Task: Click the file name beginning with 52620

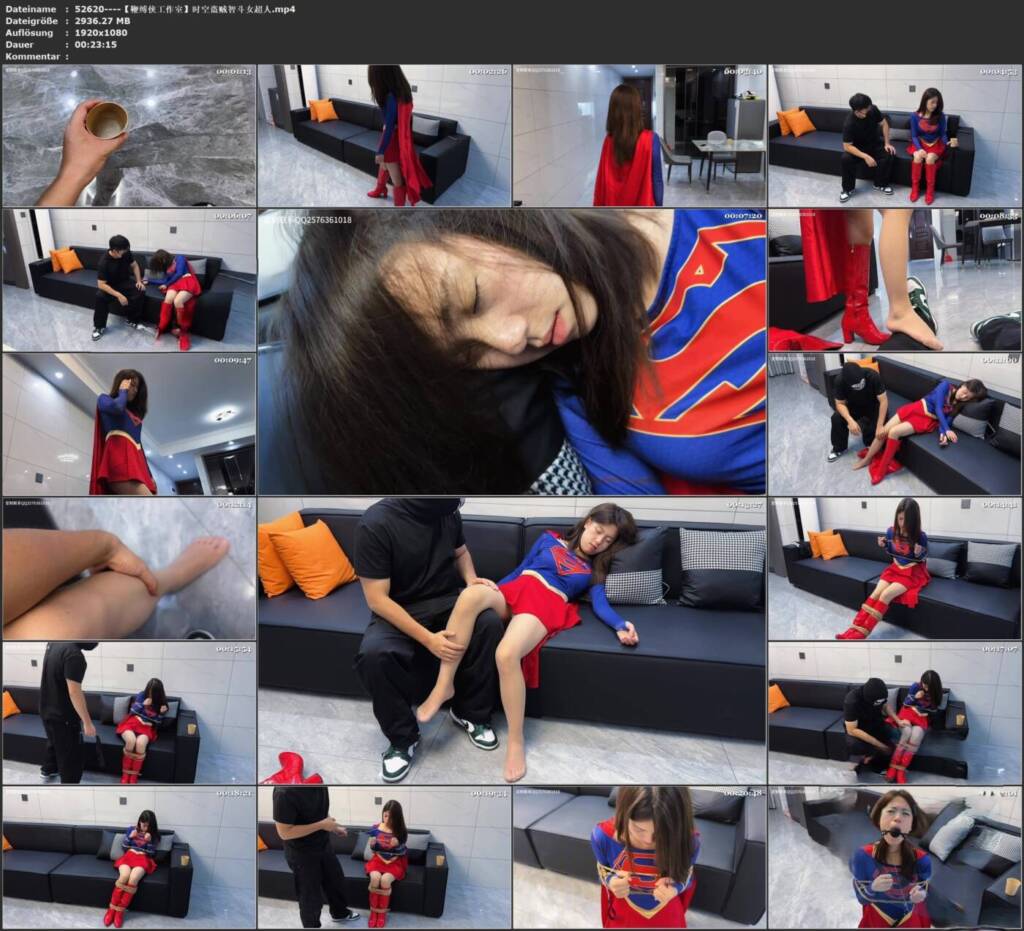Action: (185, 9)
